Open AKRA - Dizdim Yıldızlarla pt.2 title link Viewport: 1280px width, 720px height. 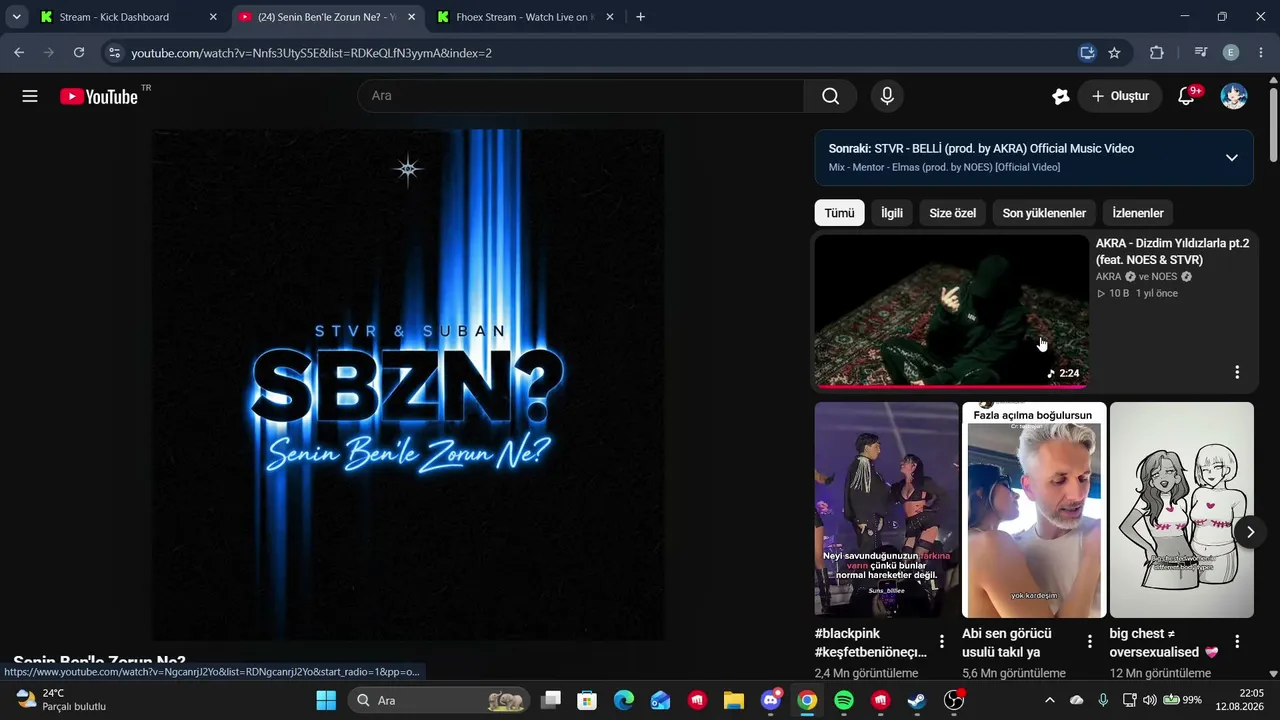[1173, 251]
